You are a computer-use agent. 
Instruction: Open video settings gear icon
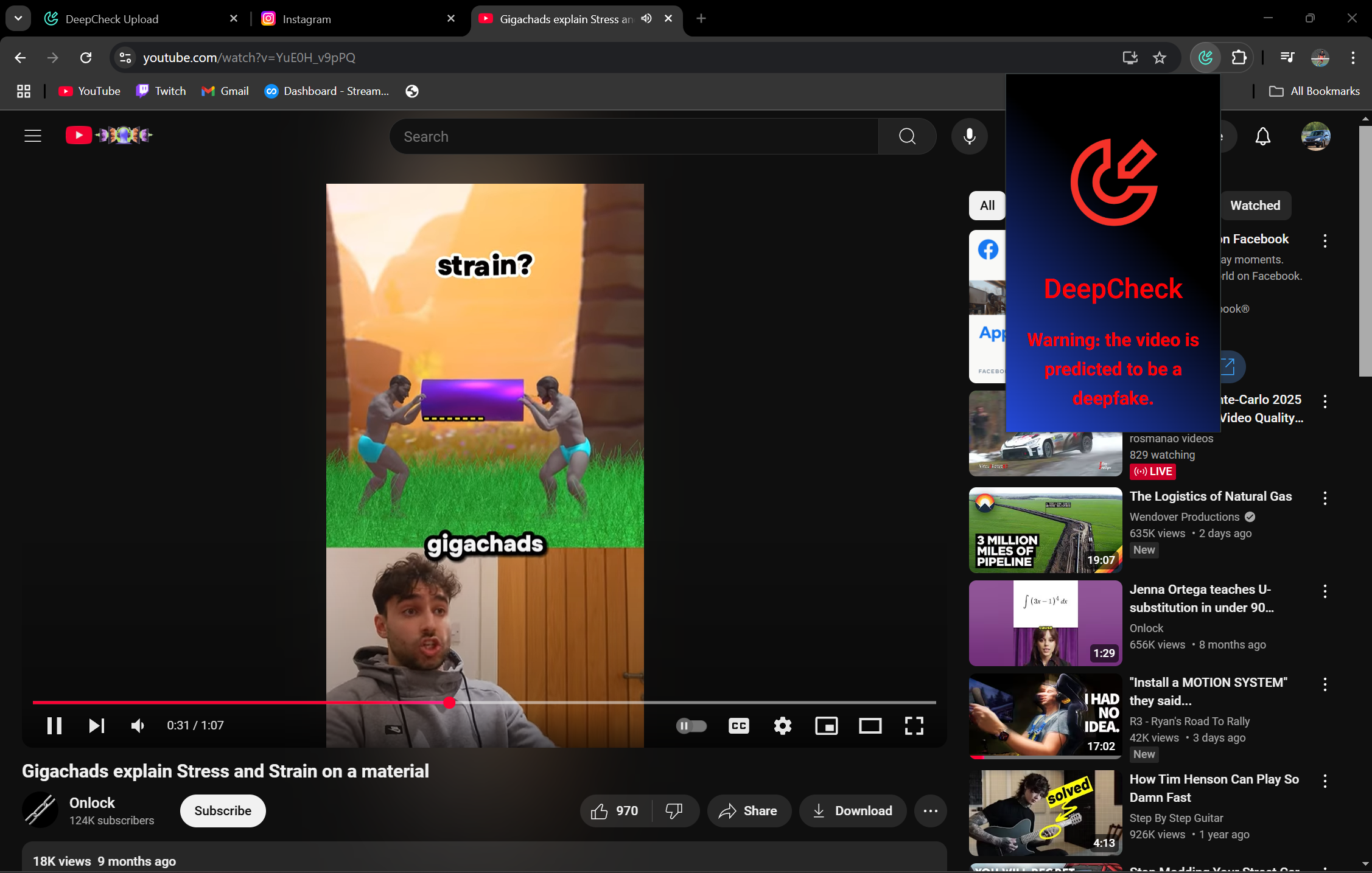tap(782, 725)
